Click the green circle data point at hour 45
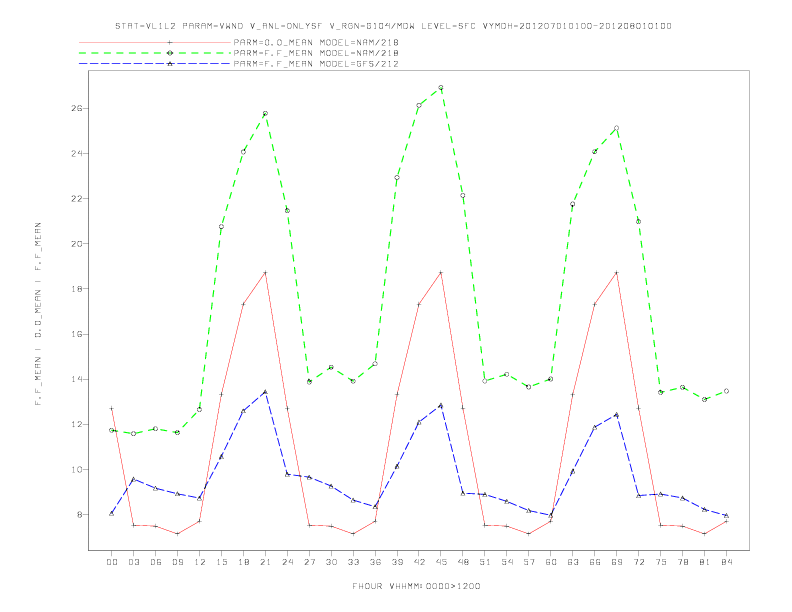The height and width of the screenshot is (612, 792). [x=441, y=88]
